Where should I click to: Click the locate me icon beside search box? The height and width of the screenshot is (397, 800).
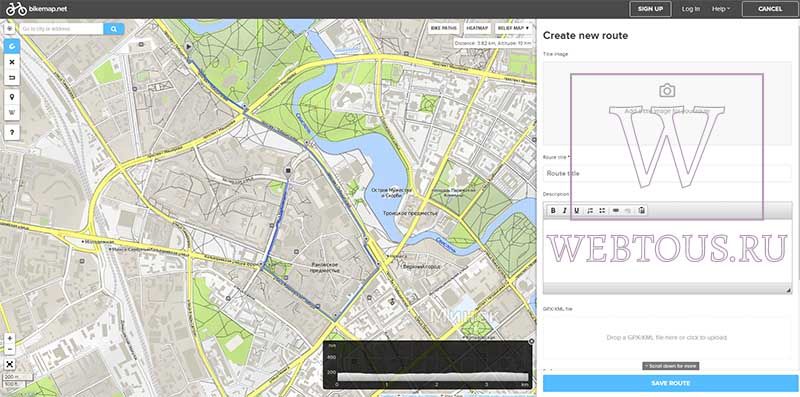click(x=10, y=29)
